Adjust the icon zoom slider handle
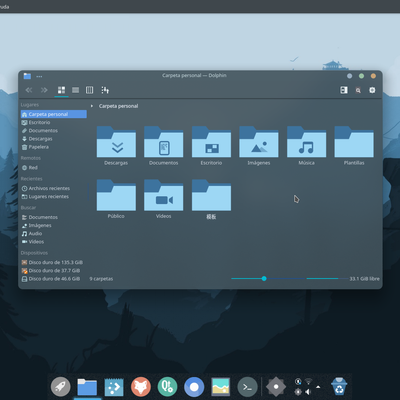The width and height of the screenshot is (400, 400). click(x=264, y=278)
